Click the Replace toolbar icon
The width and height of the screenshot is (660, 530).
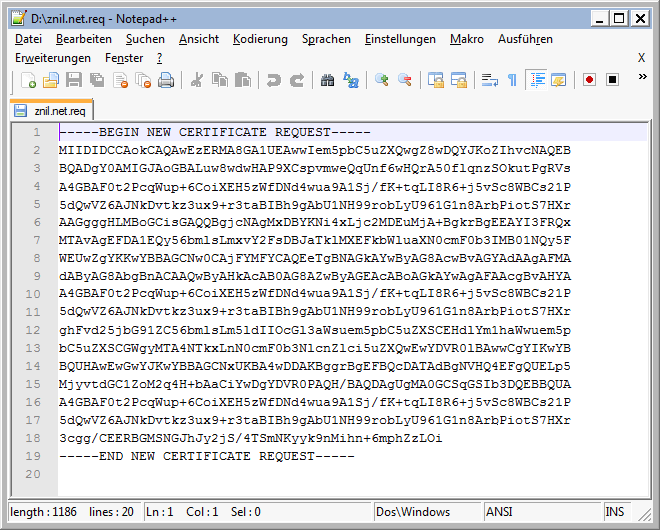click(x=350, y=80)
